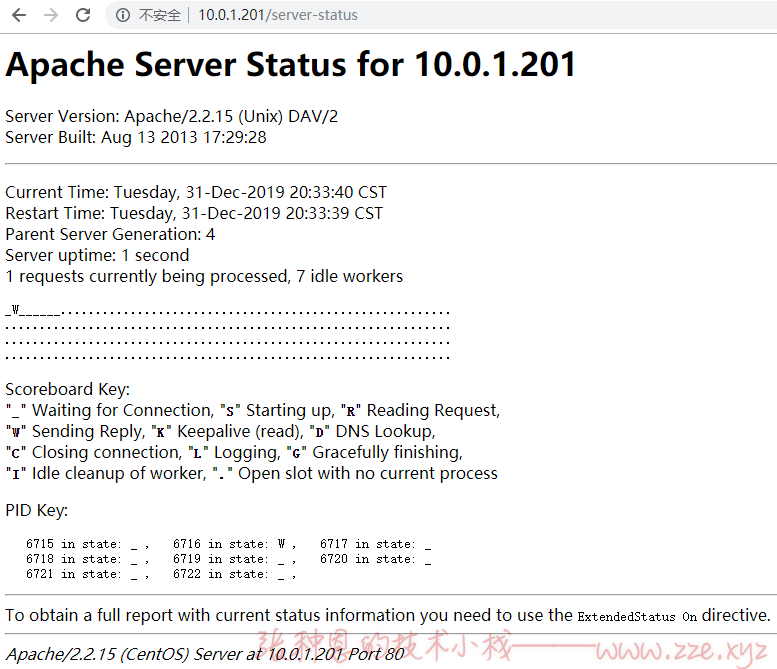Click the Gracefully finishing key entry
This screenshot has height=669, width=777.
(x=375, y=452)
